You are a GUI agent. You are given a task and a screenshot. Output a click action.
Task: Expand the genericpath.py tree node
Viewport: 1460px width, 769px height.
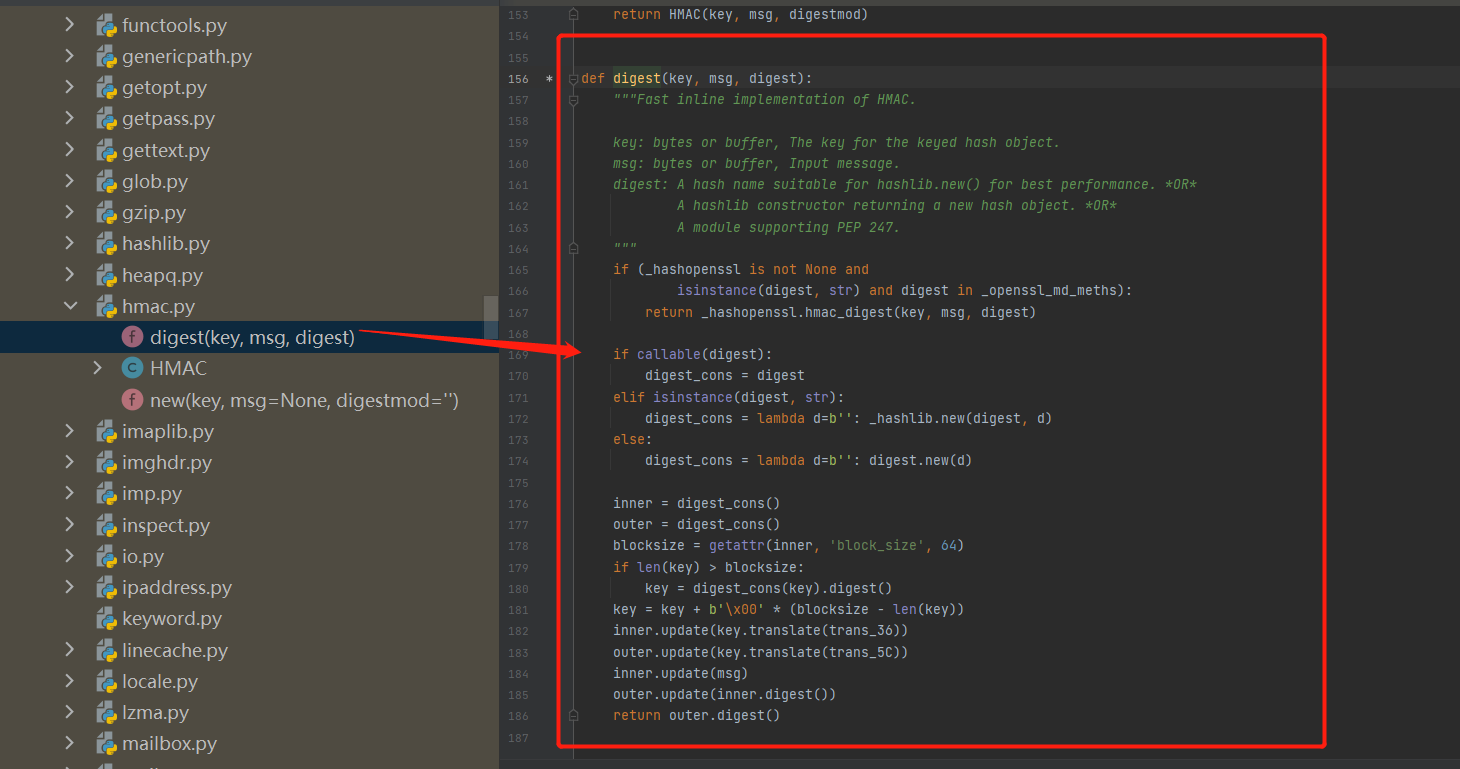[69, 56]
